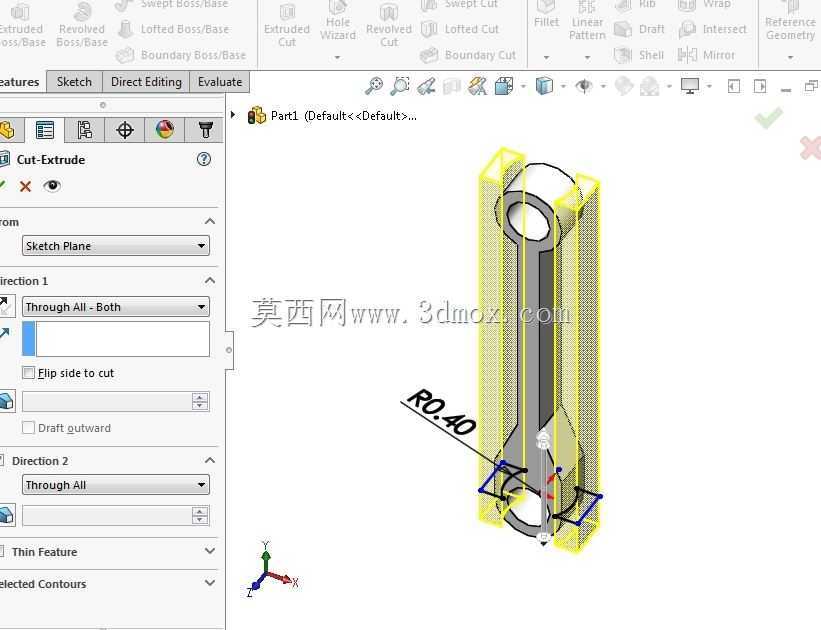Collapse Direction 2 section chevron
The width and height of the screenshot is (821, 630).
coord(209,460)
